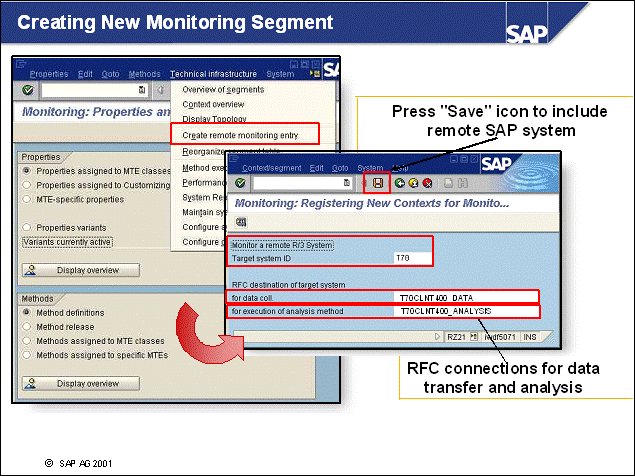Open command field dropdown in the registering window
The width and height of the screenshot is (635, 476).
pyautogui.click(x=346, y=184)
